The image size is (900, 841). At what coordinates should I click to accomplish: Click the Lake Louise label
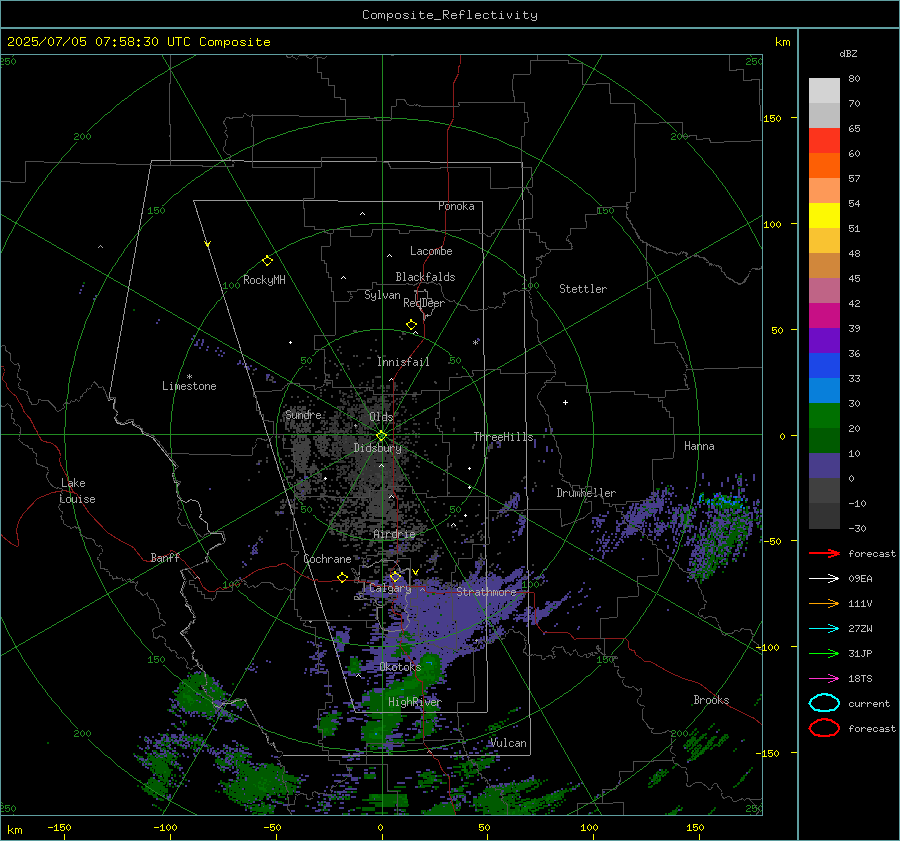pyautogui.click(x=77, y=491)
